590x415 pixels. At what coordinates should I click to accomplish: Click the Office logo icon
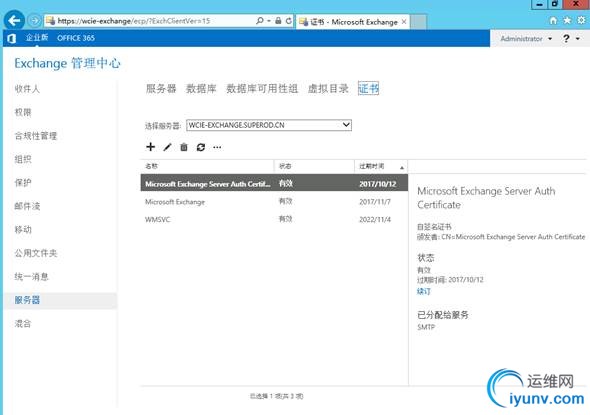point(12,38)
